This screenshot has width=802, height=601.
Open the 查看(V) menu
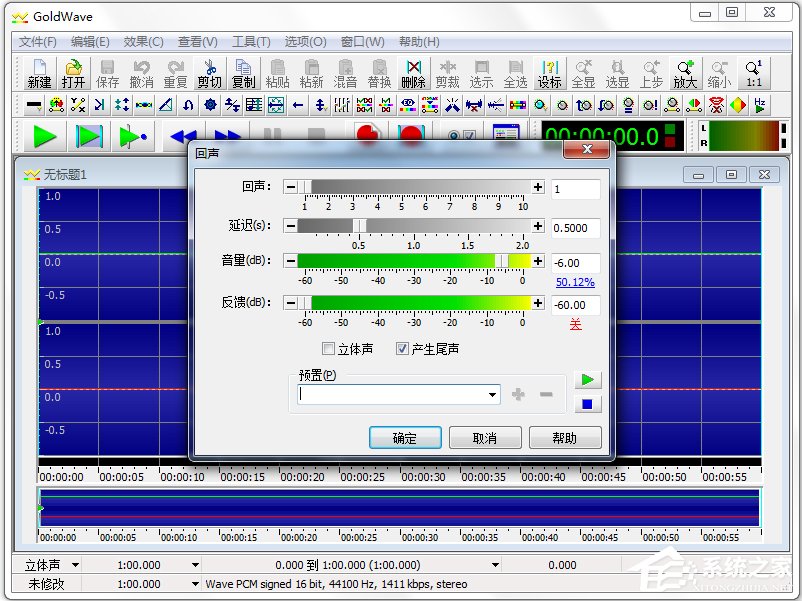click(x=197, y=42)
